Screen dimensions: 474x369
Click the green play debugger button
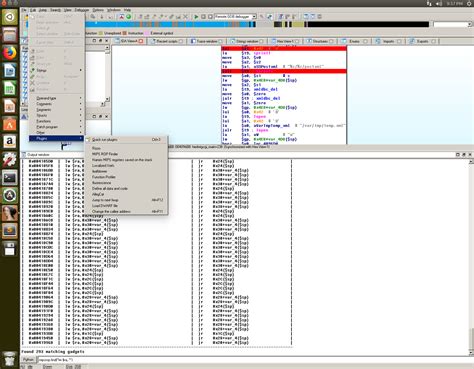196,16
